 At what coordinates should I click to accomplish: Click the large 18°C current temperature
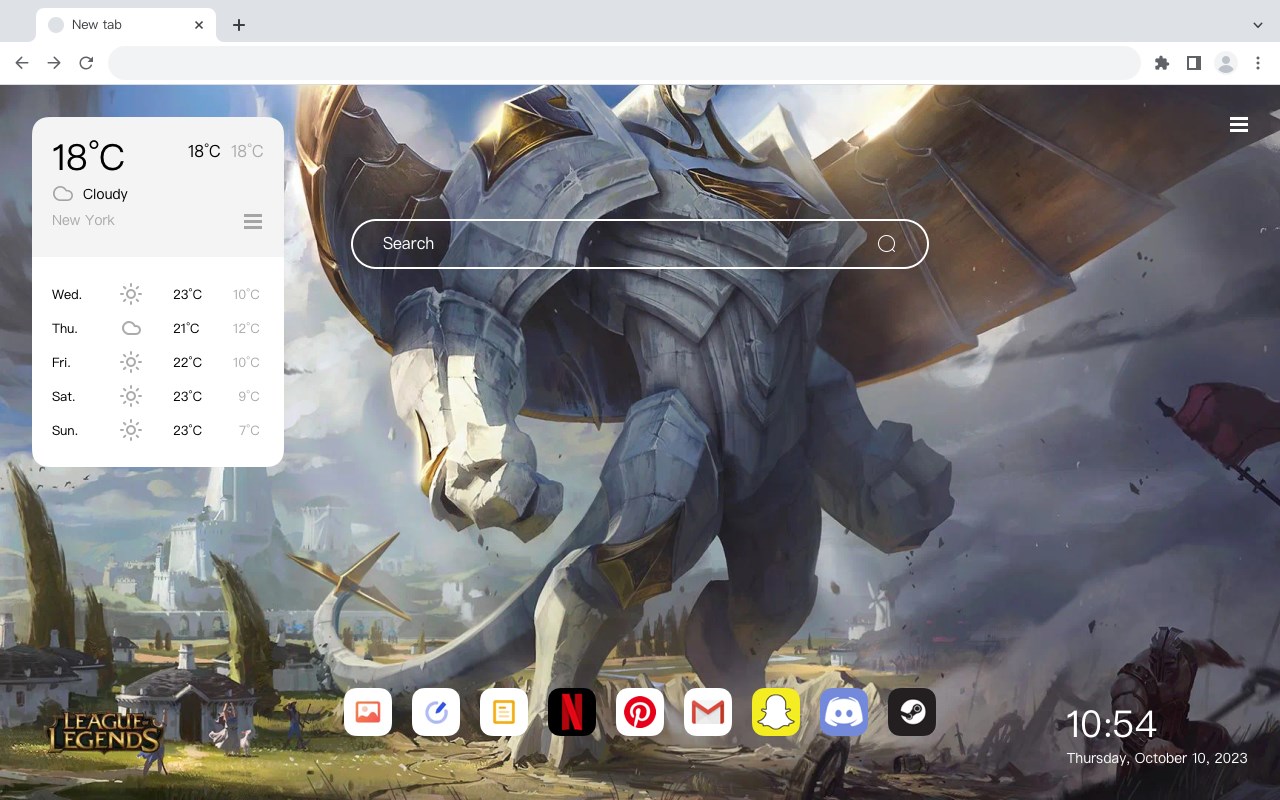pos(88,157)
